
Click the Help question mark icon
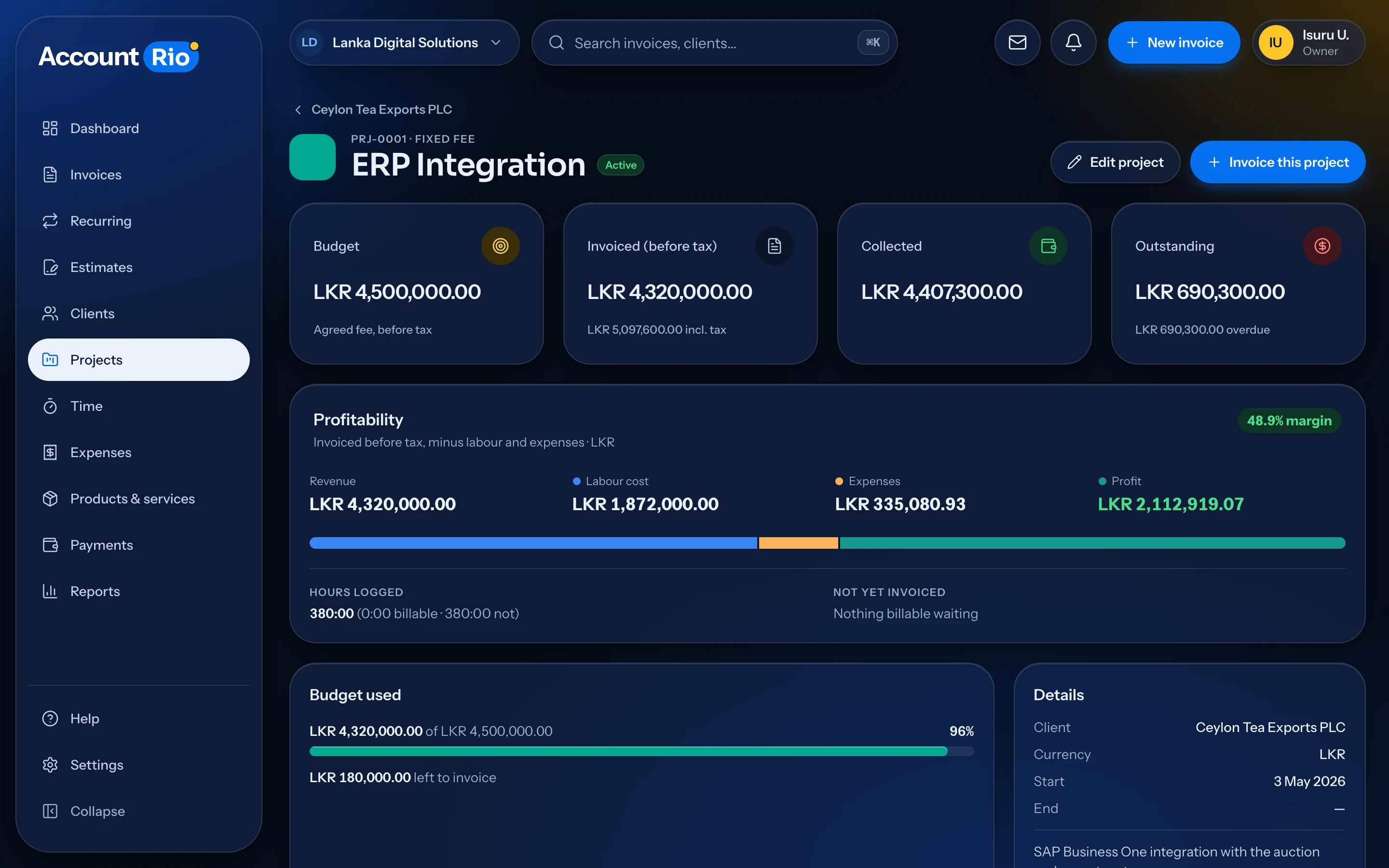pyautogui.click(x=50, y=718)
